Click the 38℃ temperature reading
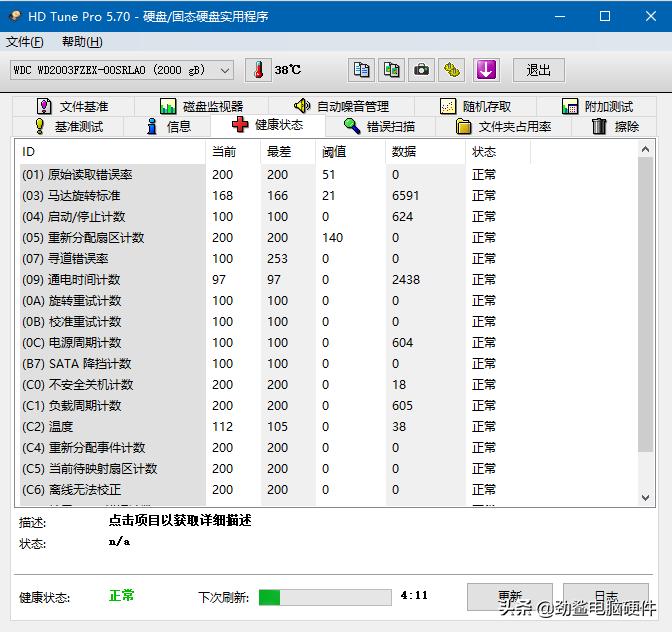Screen dimensions: 672x632 coord(288,70)
